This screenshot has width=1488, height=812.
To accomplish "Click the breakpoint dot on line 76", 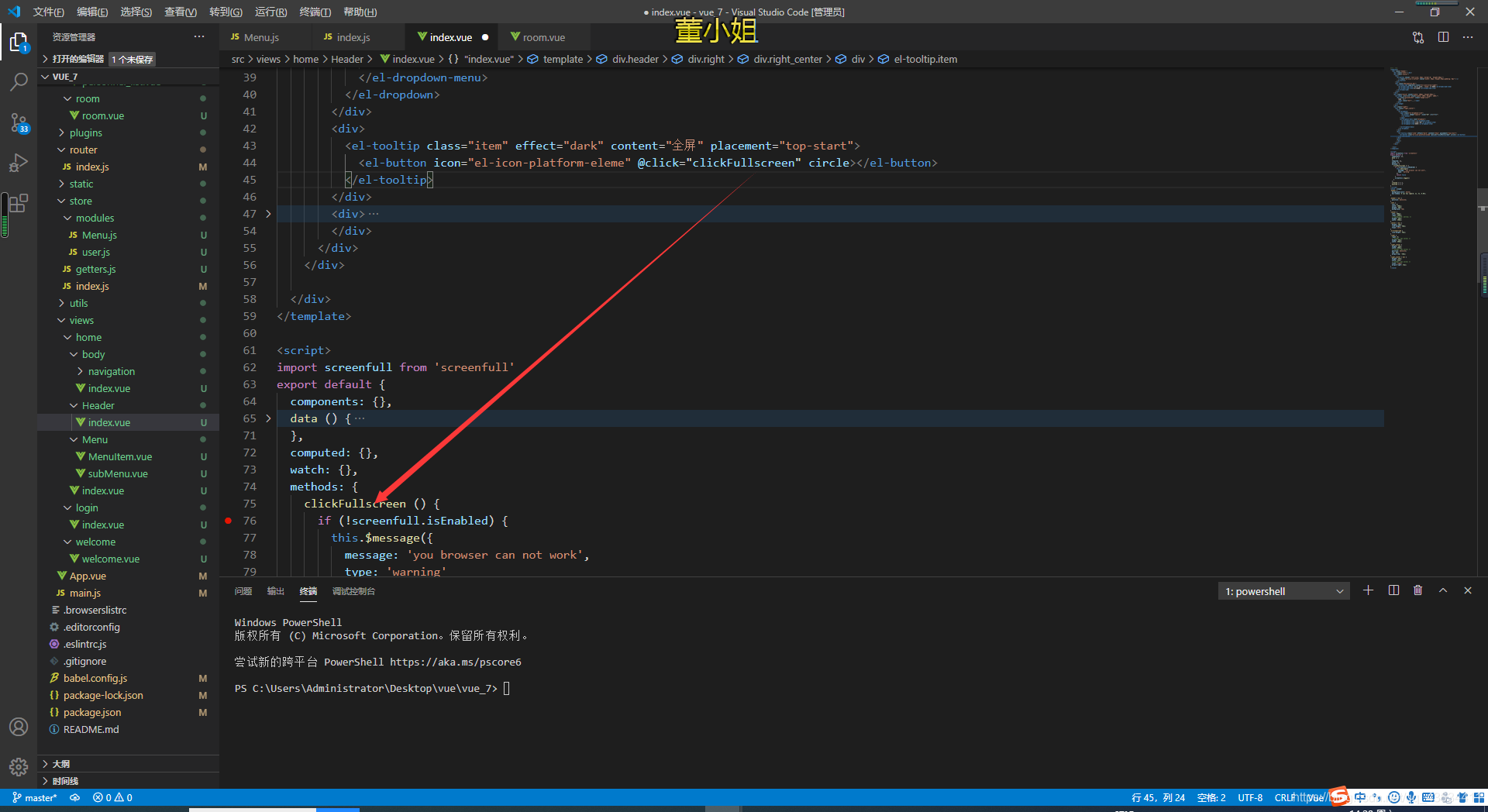I will 228,521.
